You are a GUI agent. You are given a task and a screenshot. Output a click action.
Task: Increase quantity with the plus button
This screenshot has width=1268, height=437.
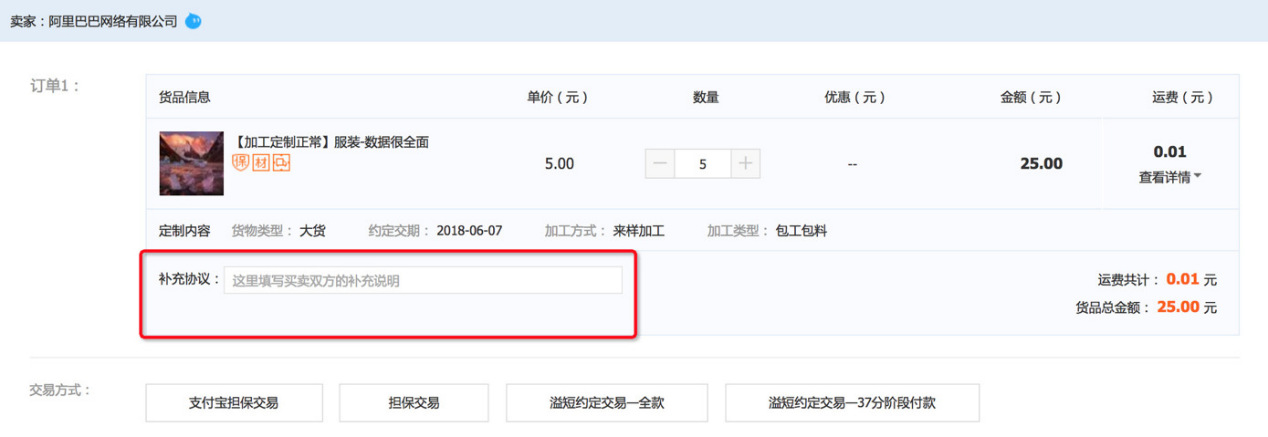(745, 164)
